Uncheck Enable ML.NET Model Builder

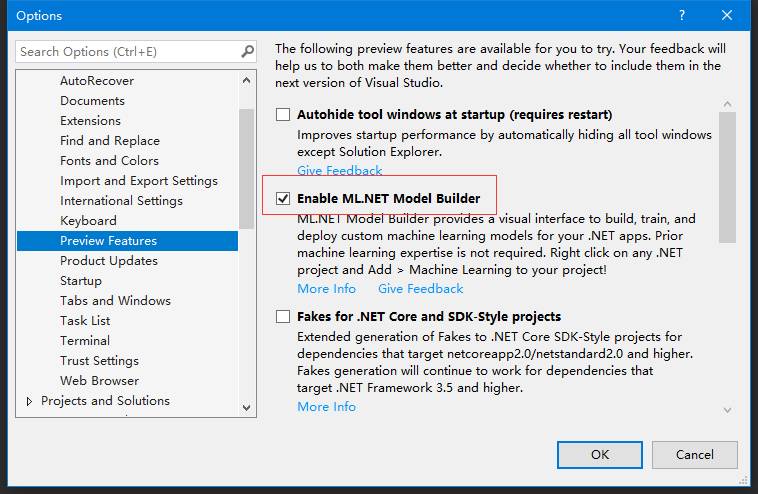284,199
